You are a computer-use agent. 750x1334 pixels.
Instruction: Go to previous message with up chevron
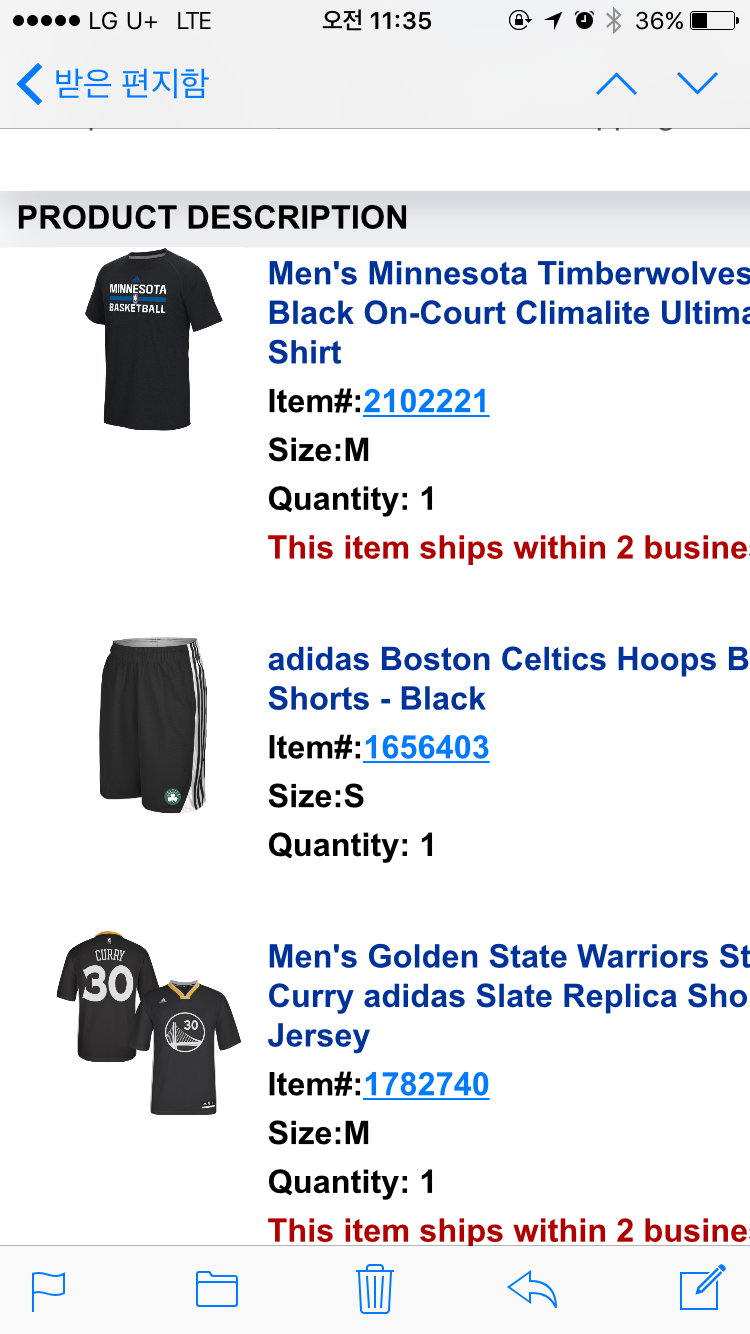(616, 83)
